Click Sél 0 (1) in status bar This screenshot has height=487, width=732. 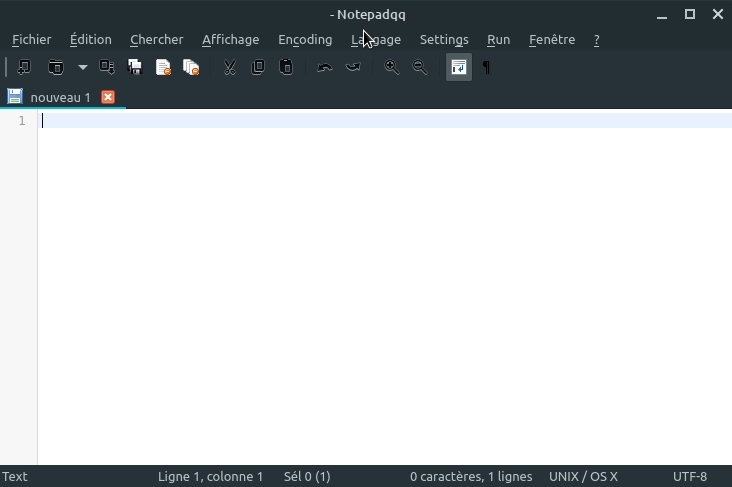pyautogui.click(x=307, y=477)
